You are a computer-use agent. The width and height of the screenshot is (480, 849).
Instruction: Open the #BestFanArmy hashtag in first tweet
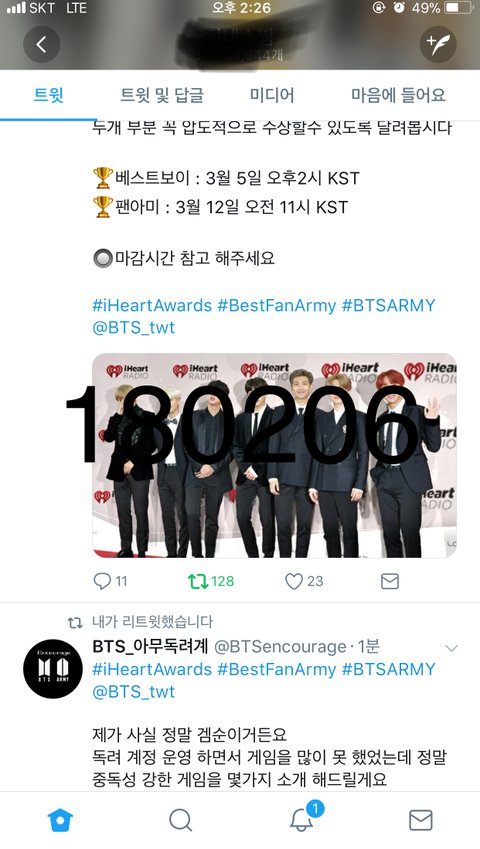(277, 305)
